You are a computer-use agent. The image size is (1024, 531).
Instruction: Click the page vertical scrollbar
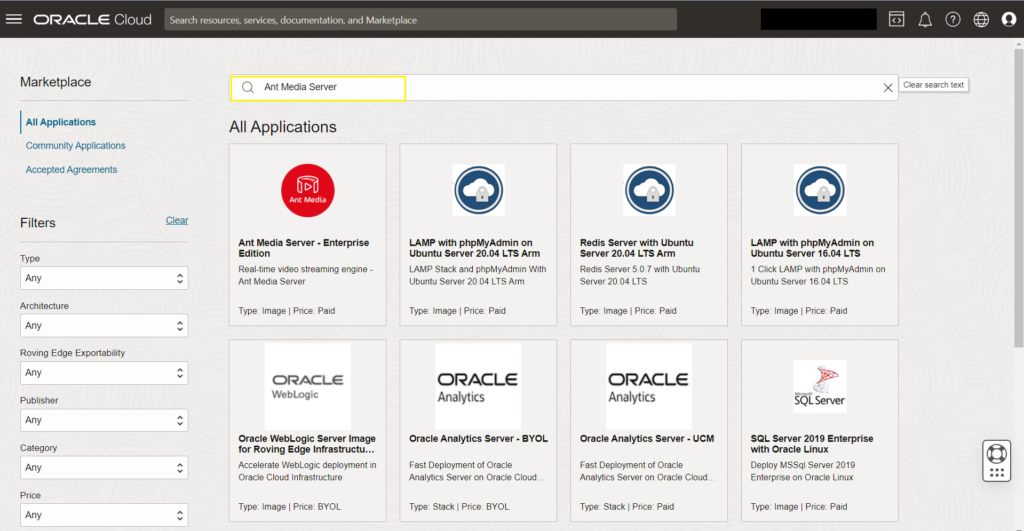click(1019, 196)
